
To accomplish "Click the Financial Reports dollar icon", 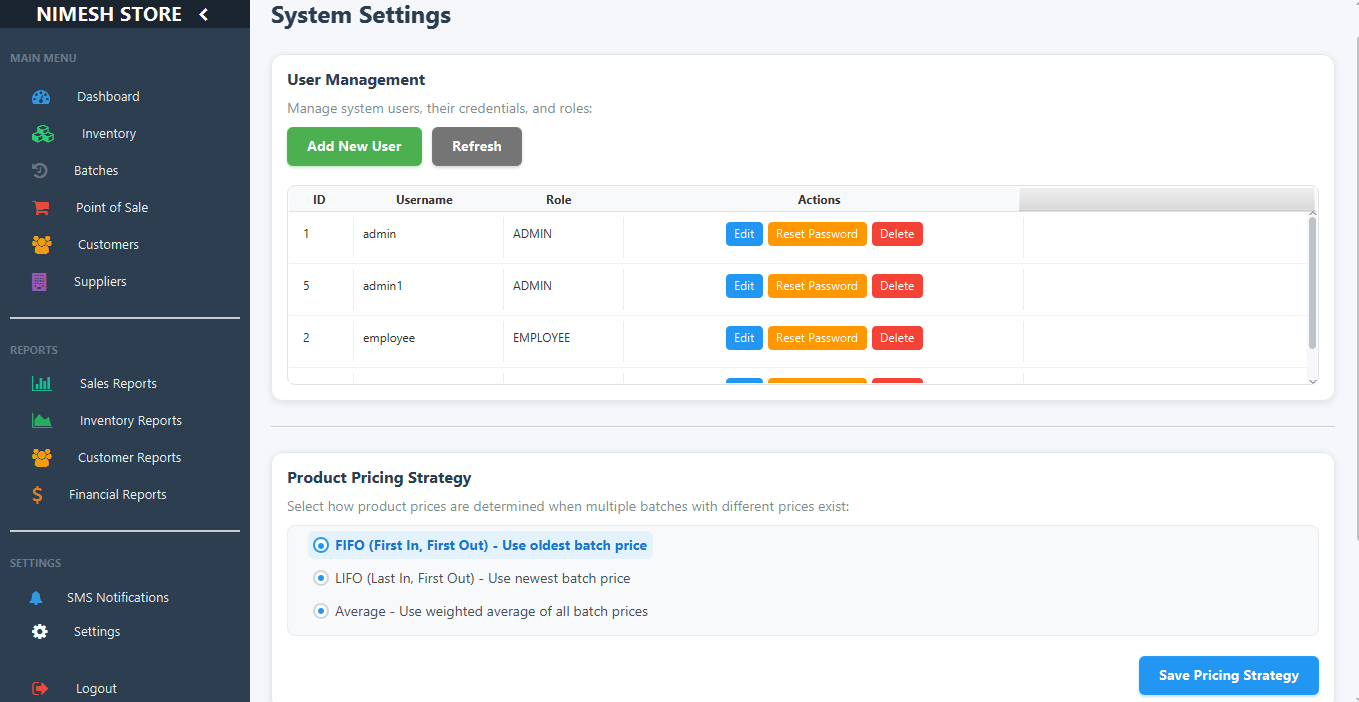I will [x=37, y=495].
